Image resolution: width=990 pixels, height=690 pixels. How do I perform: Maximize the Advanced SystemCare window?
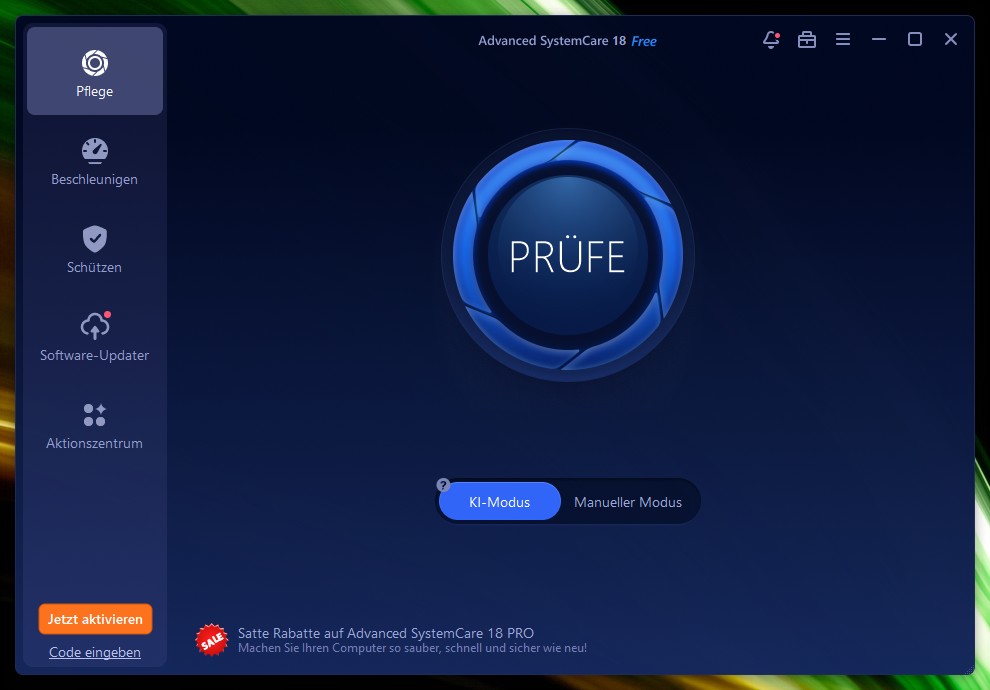[915, 39]
